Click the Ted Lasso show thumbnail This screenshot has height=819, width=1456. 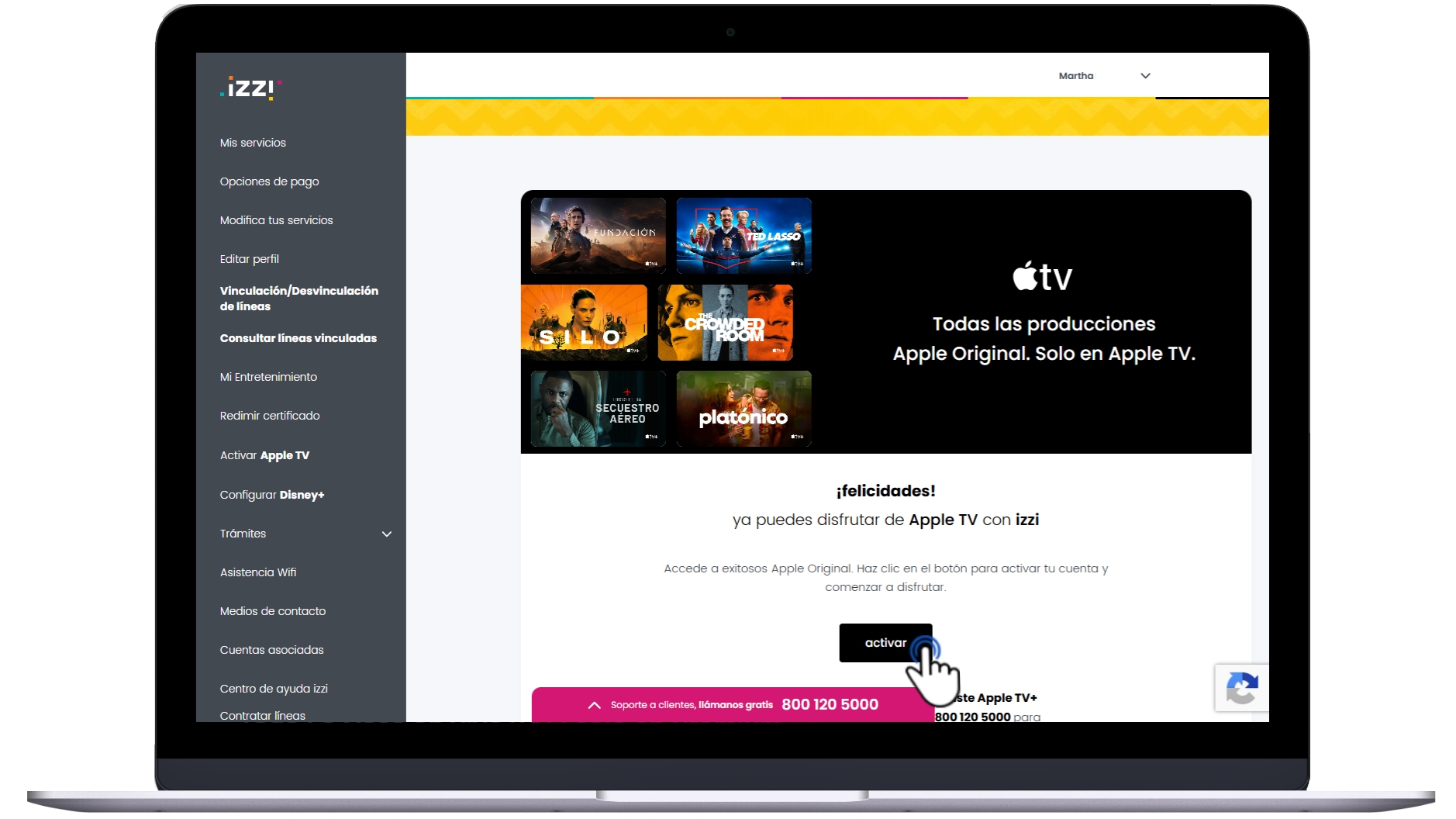click(744, 236)
